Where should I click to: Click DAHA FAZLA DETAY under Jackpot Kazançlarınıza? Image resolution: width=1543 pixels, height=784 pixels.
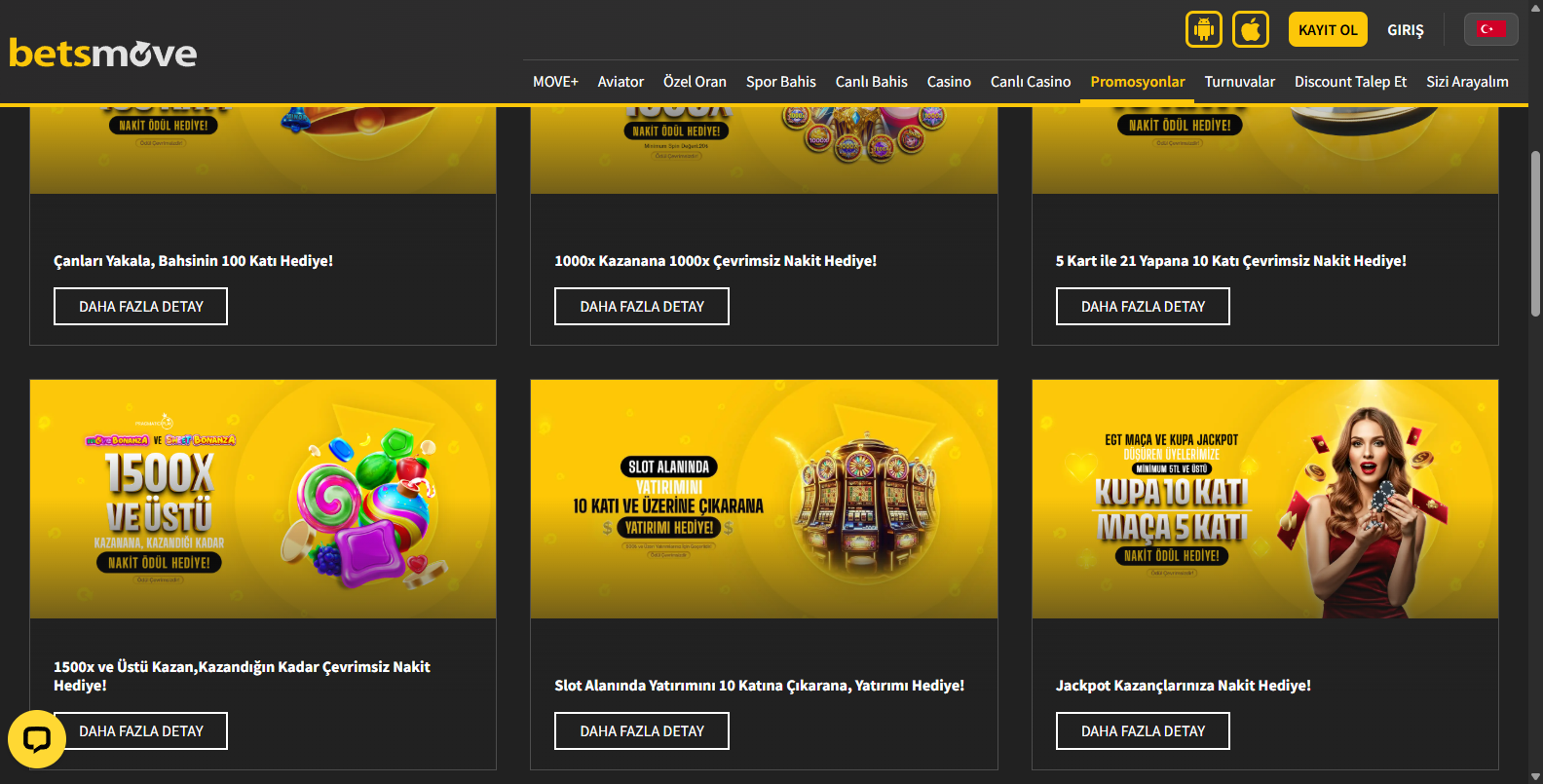[x=1143, y=731]
